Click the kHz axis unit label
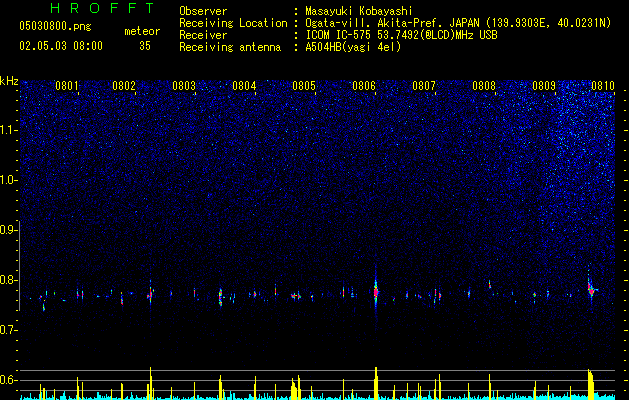The width and height of the screenshot is (629, 400). (9, 81)
